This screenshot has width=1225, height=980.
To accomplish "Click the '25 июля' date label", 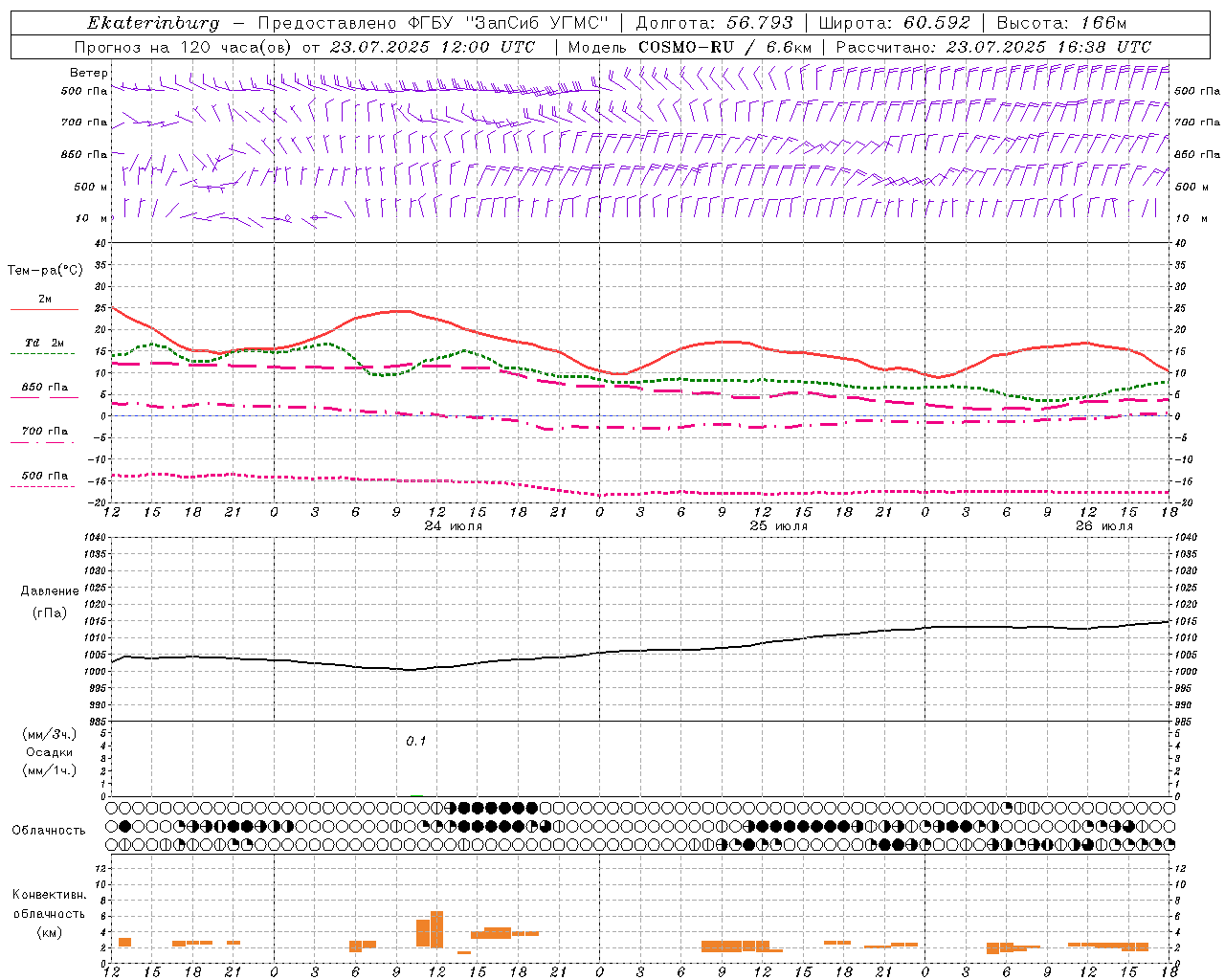I will point(779,526).
